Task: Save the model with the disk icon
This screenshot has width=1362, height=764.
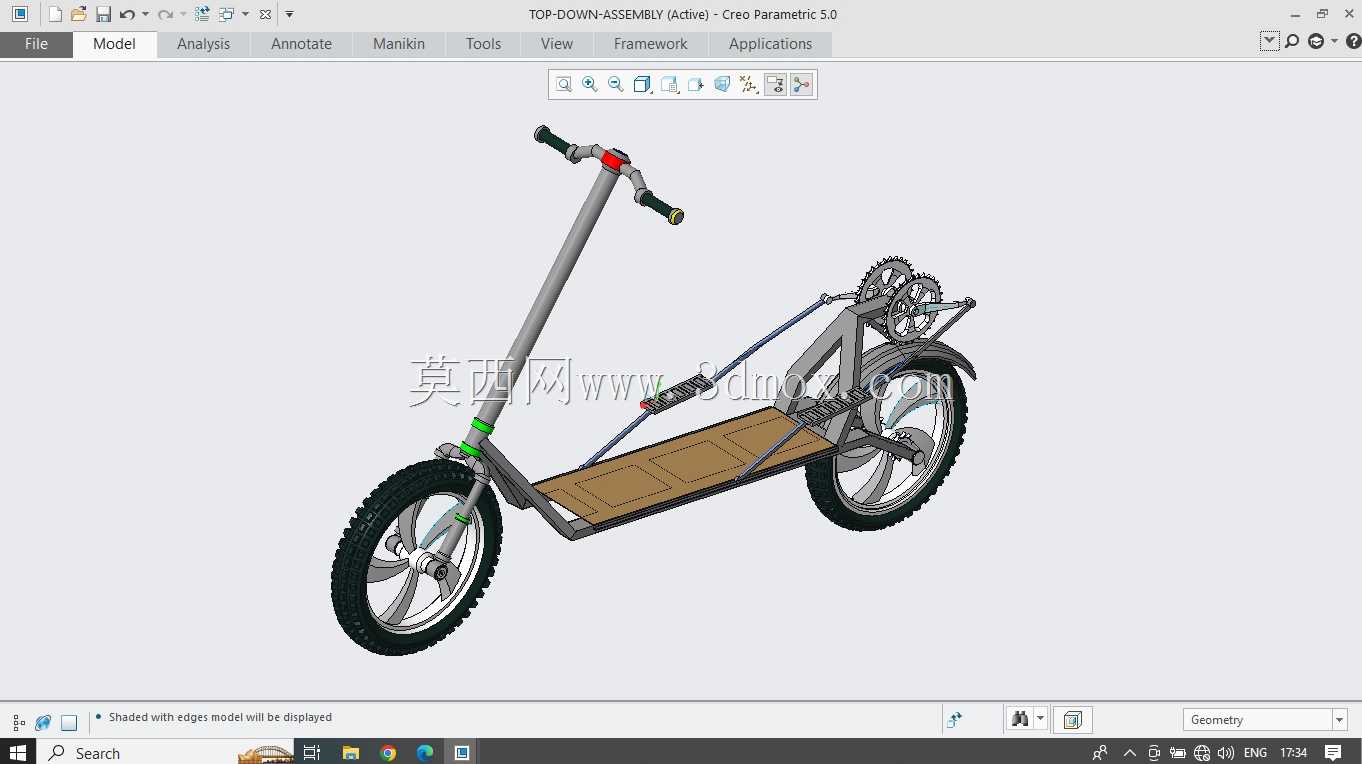Action: pos(103,14)
